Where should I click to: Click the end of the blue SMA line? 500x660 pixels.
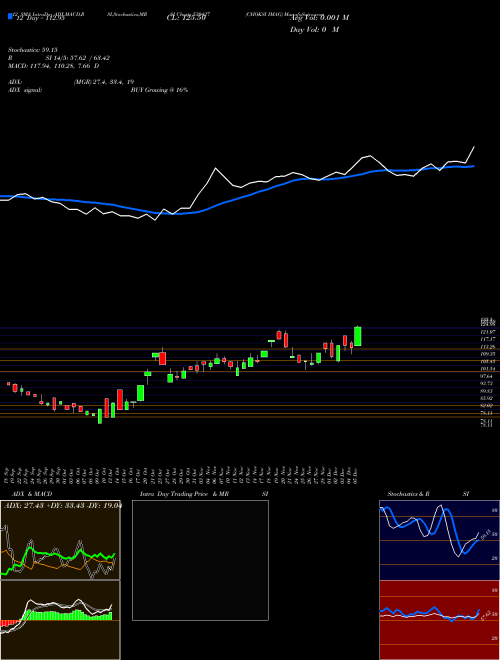[474, 166]
